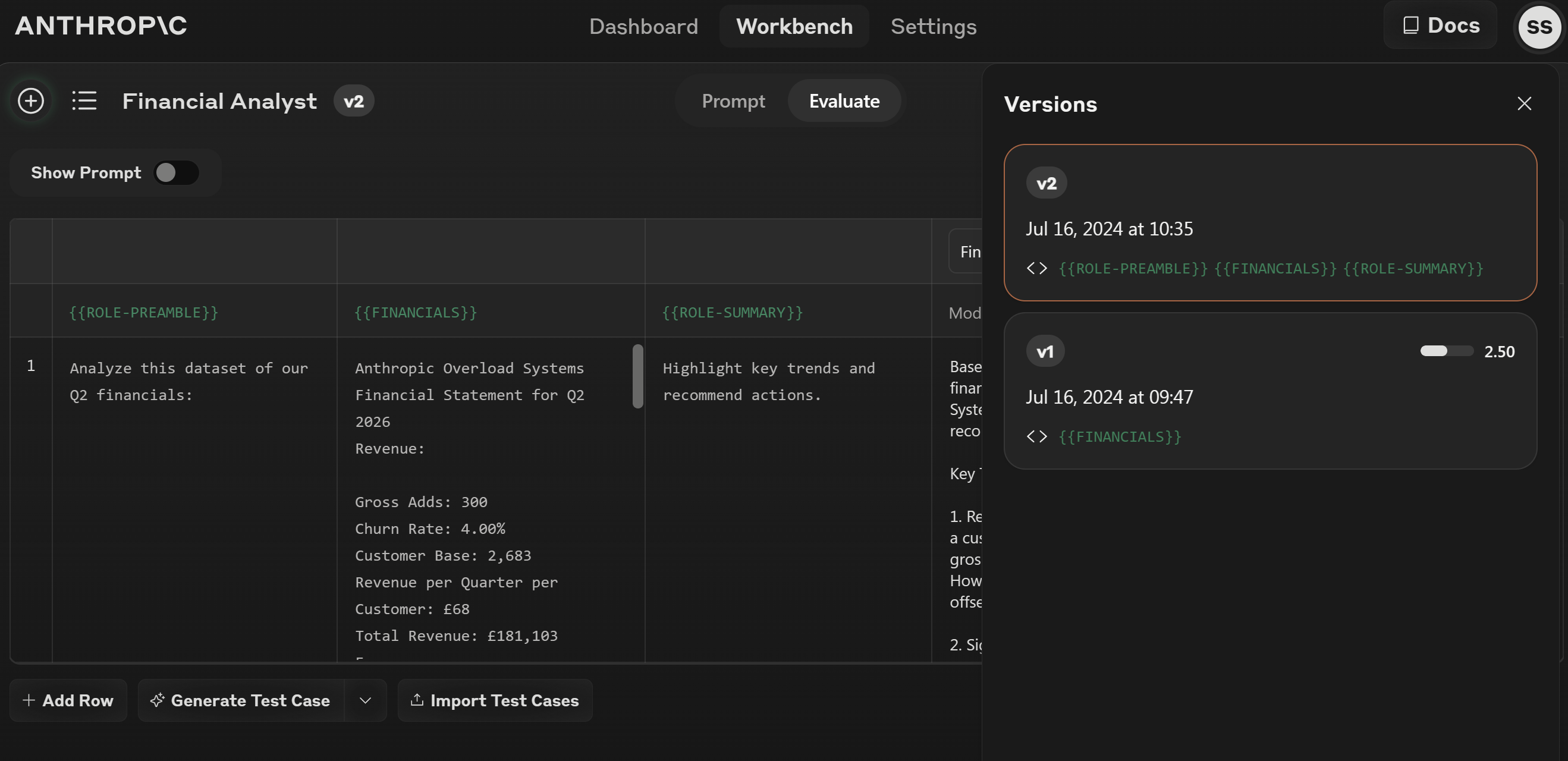Open the Generate Test Case dropdown chevron
The width and height of the screenshot is (1568, 761).
[365, 701]
